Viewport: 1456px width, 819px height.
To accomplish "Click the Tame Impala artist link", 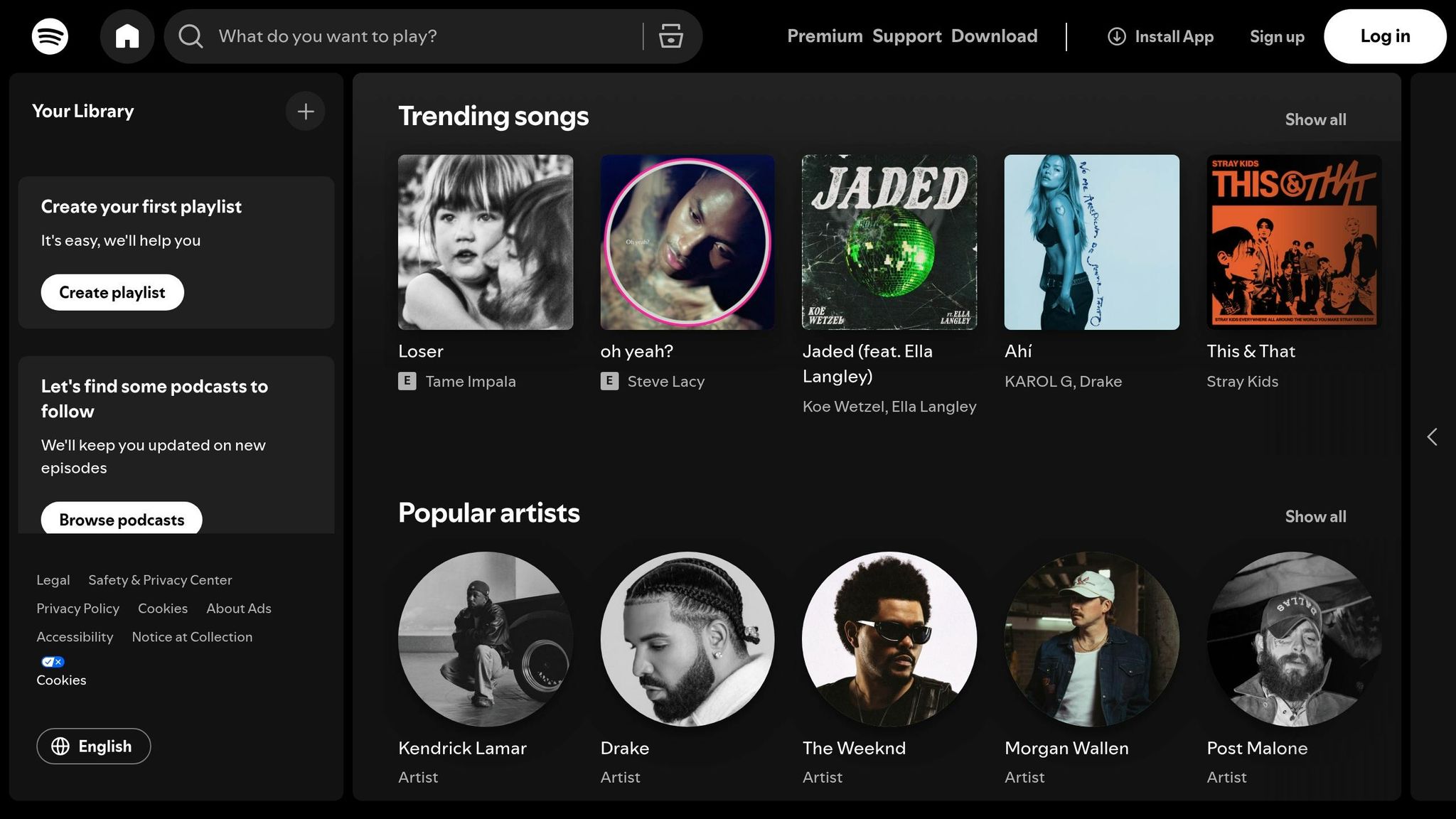I will point(471,381).
